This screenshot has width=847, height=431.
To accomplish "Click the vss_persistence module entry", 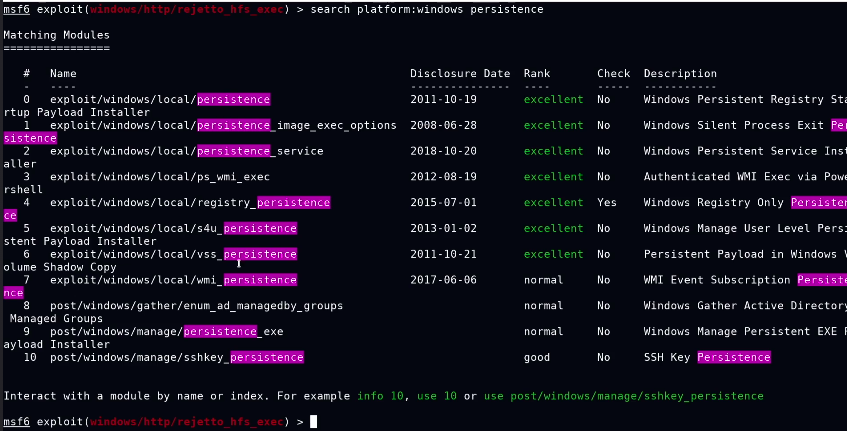I will pos(173,254).
